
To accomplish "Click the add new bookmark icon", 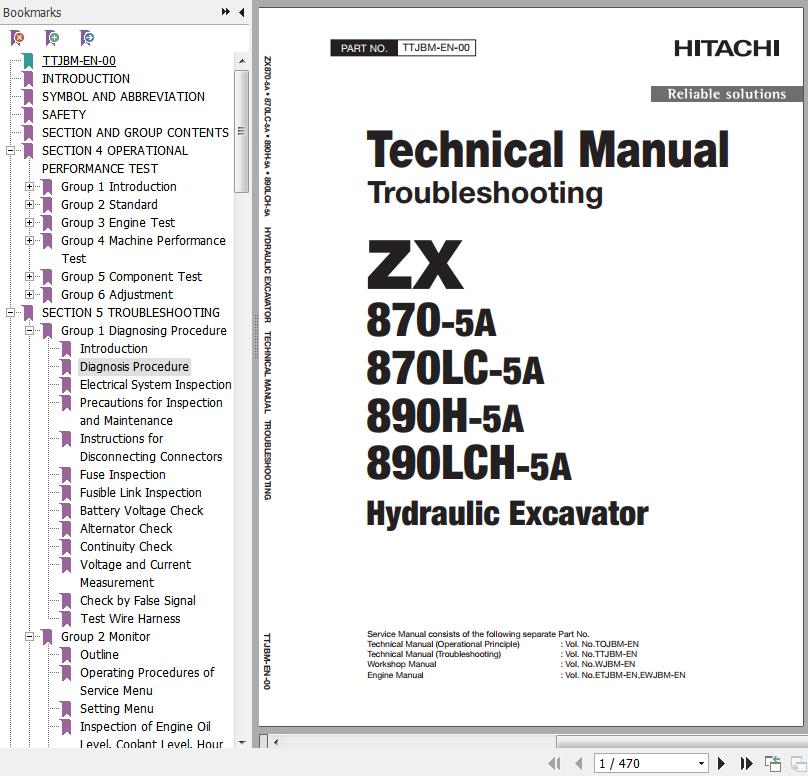I will [x=52, y=38].
